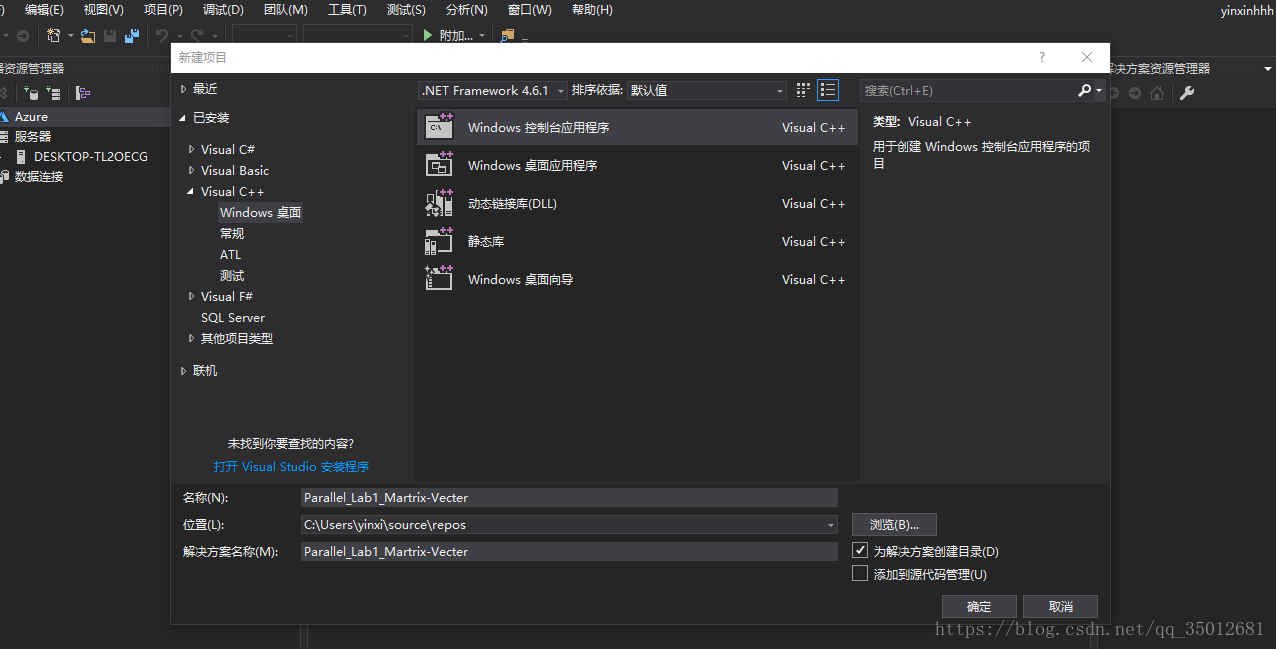Expand the Visual F# node arrow
The height and width of the screenshot is (649, 1276).
coord(192,296)
